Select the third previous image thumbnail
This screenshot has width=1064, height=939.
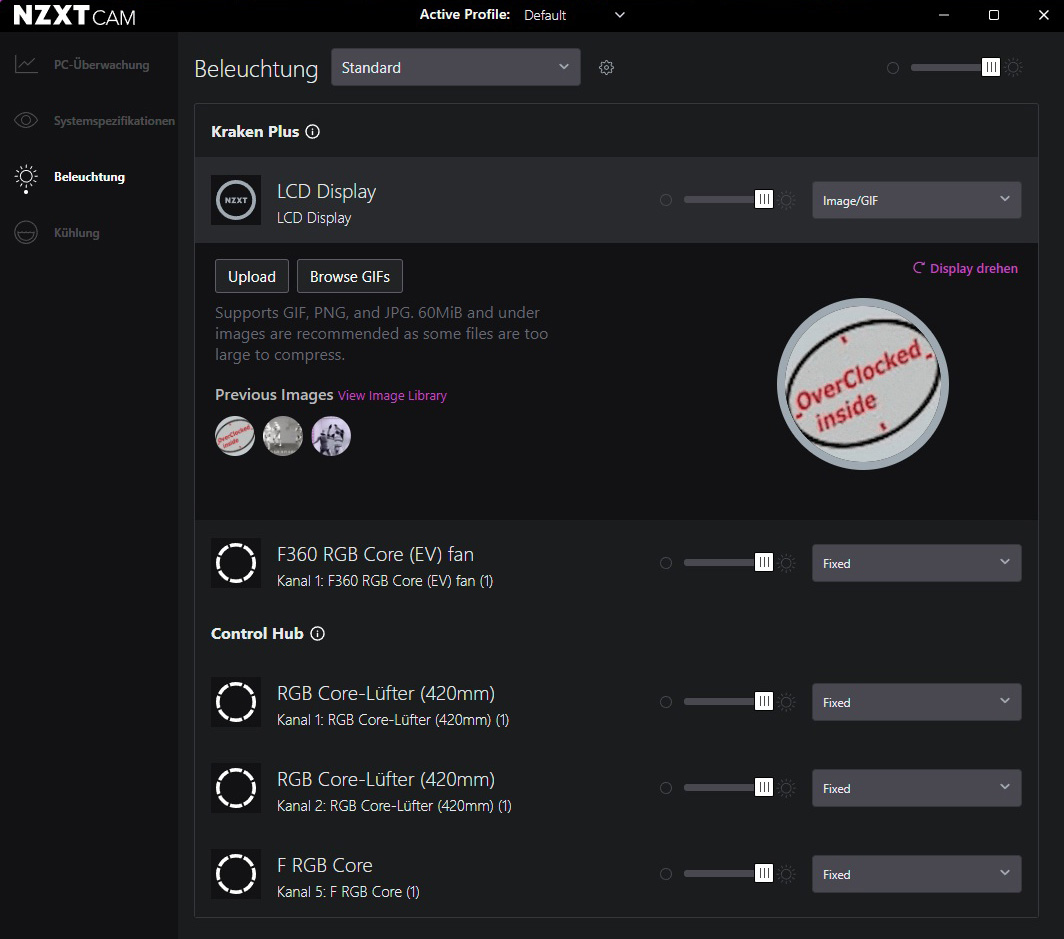coord(331,436)
